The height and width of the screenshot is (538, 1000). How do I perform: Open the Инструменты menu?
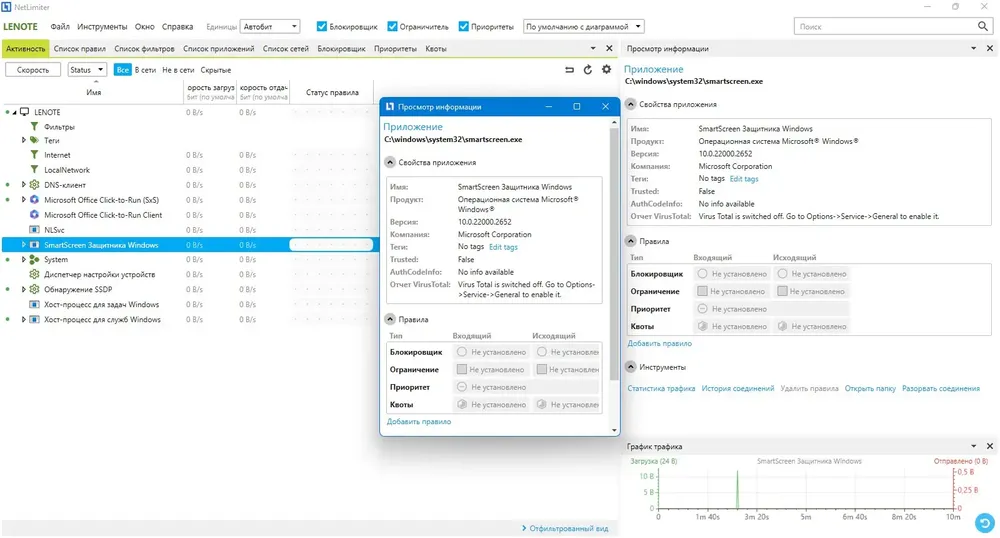[102, 26]
